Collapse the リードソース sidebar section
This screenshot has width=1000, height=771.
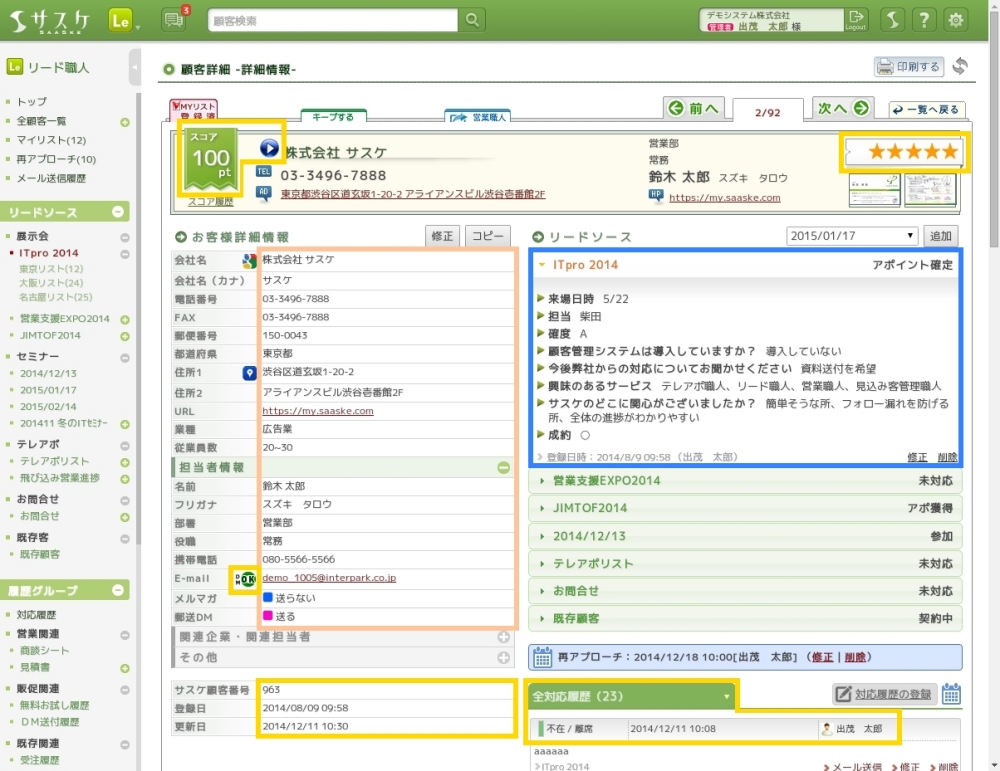coord(118,212)
